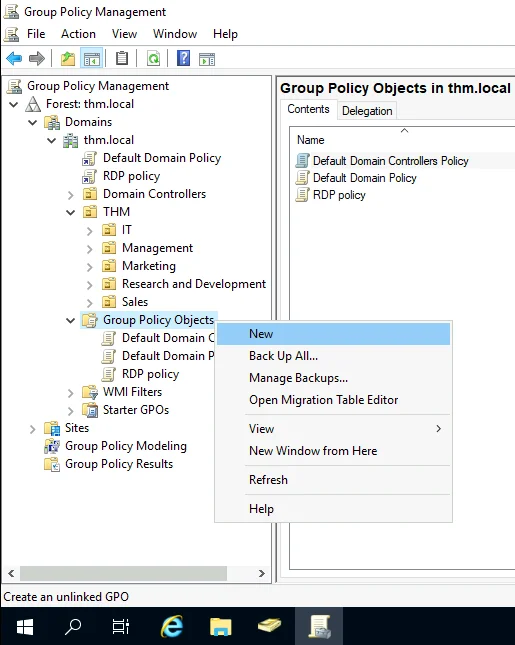Click the Refresh toolbar icon
This screenshot has width=515, height=645.
(153, 59)
